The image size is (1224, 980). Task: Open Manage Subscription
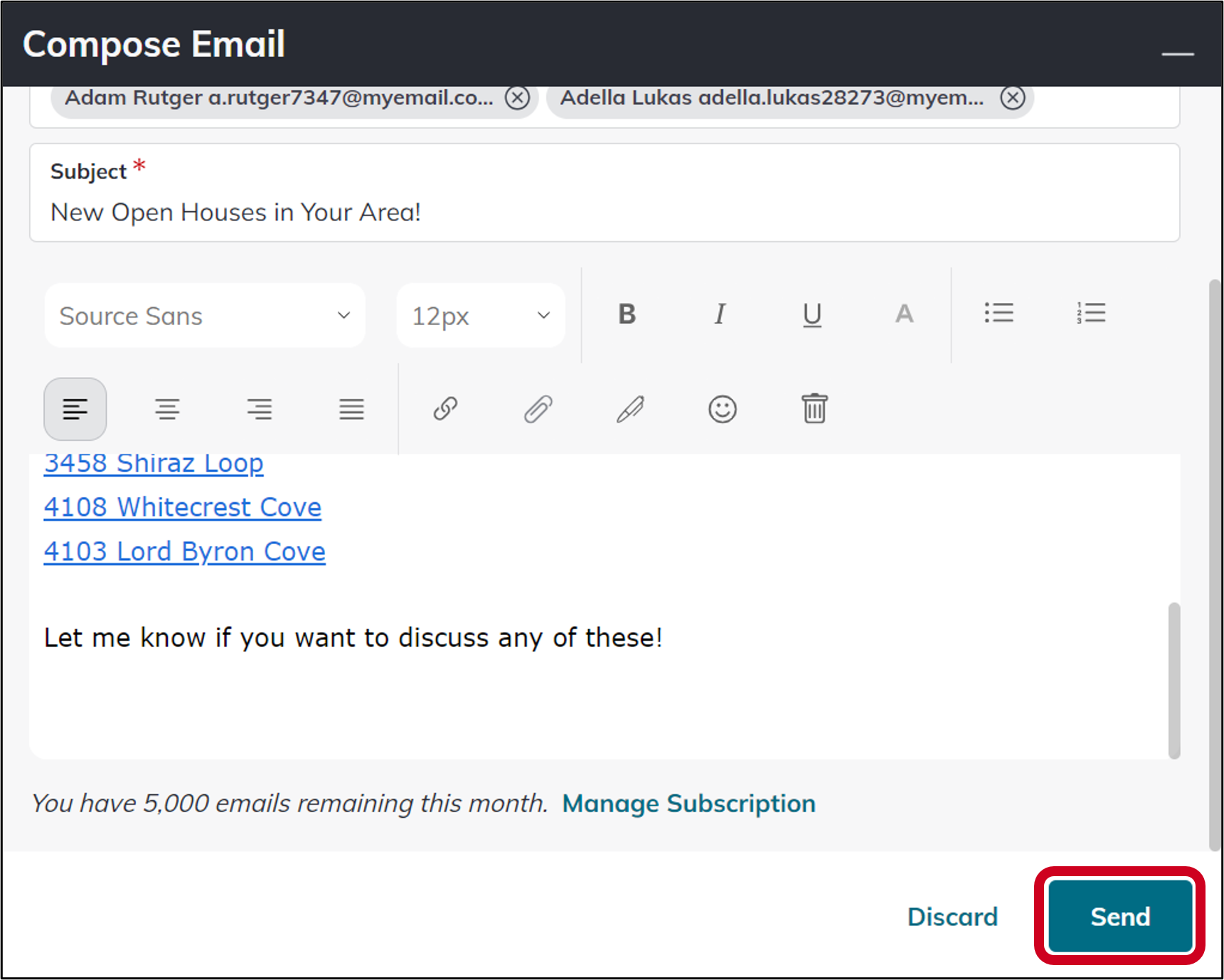coord(689,804)
